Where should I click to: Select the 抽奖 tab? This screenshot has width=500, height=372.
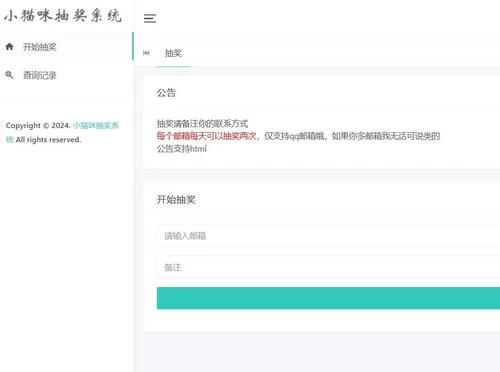click(x=173, y=53)
